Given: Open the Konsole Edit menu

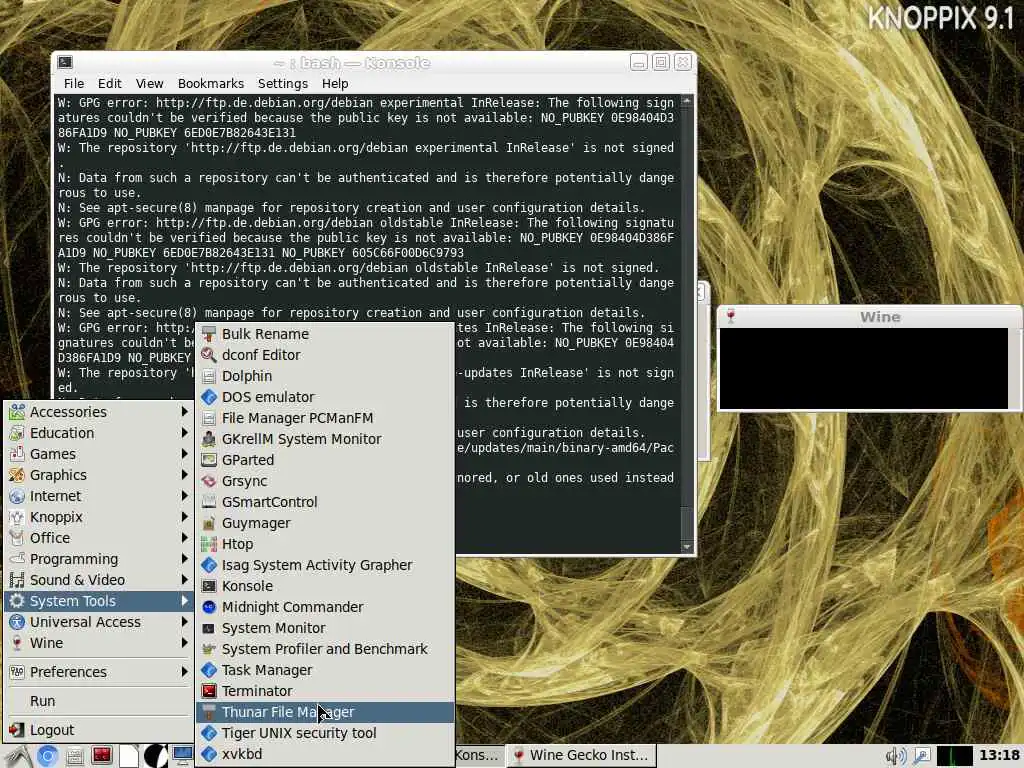Looking at the screenshot, I should tap(110, 84).
